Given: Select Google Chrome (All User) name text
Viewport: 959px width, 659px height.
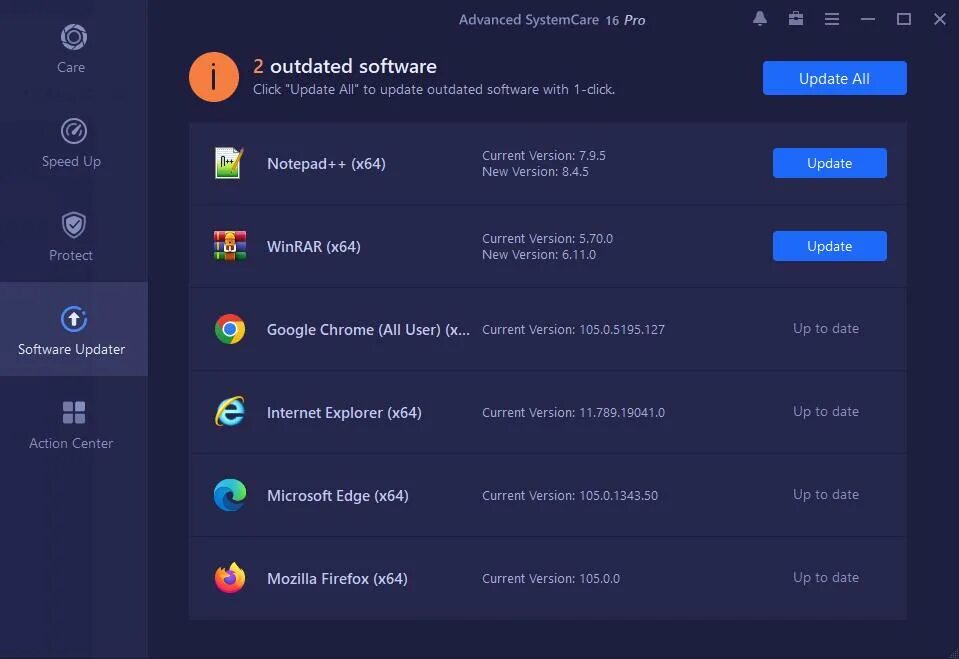Looking at the screenshot, I should [x=368, y=330].
